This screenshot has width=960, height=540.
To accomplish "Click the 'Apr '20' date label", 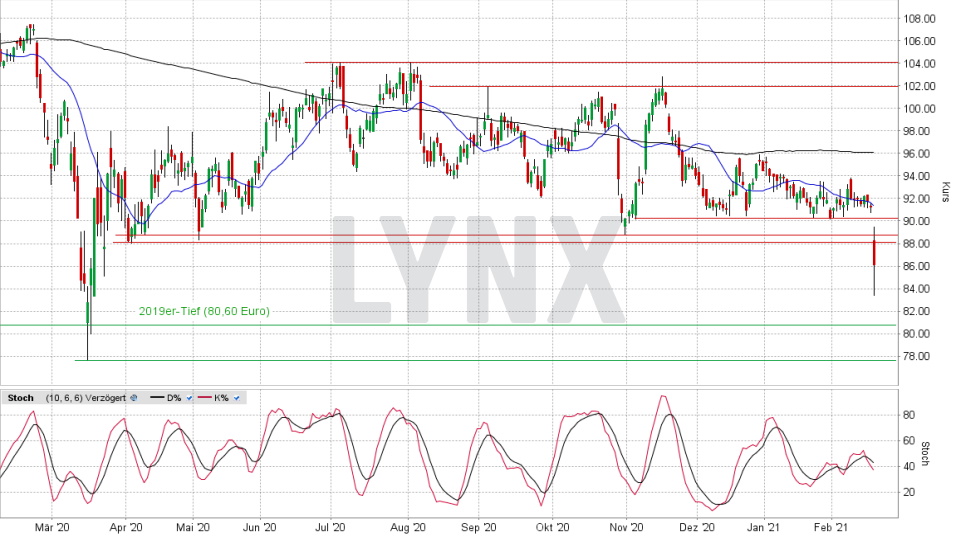I will tap(126, 527).
